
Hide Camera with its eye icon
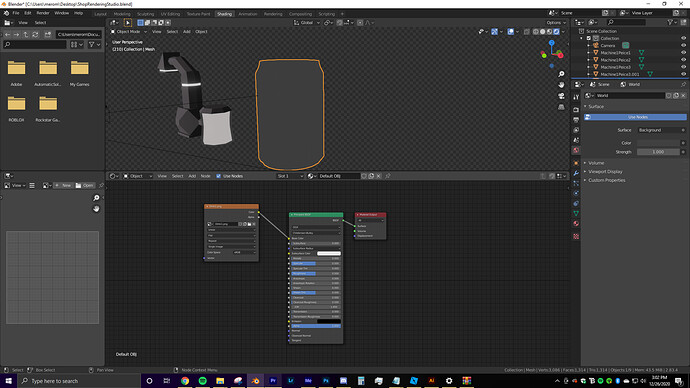683,45
